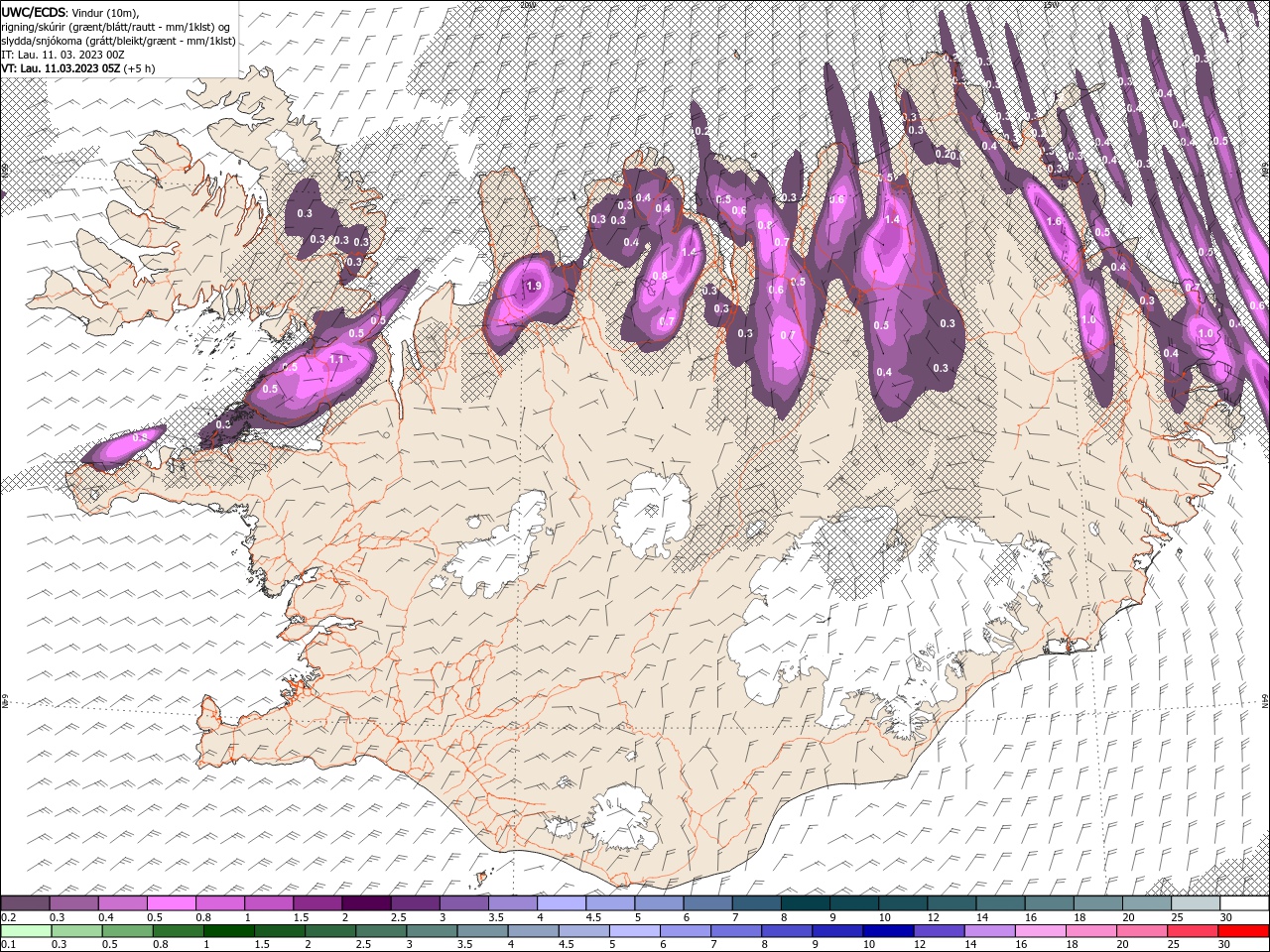This screenshot has height=952, width=1270.
Task: Click the darkest purple 2 swatch in top legend
Action: tap(366, 903)
